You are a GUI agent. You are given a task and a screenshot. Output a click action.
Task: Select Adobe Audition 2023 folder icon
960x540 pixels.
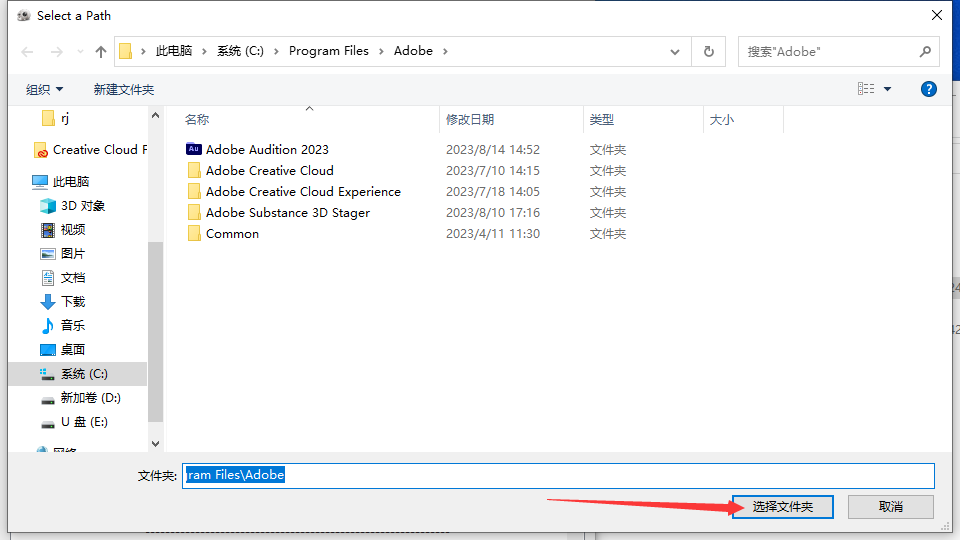tap(193, 149)
